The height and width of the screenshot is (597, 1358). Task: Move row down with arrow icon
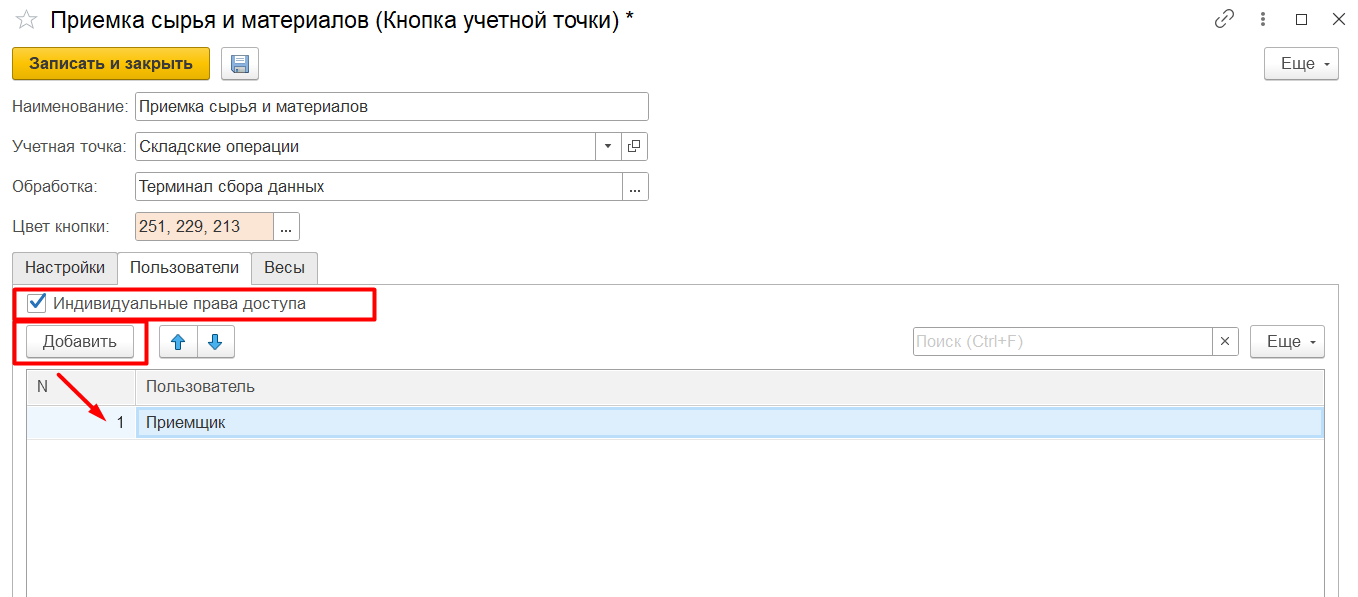215,342
